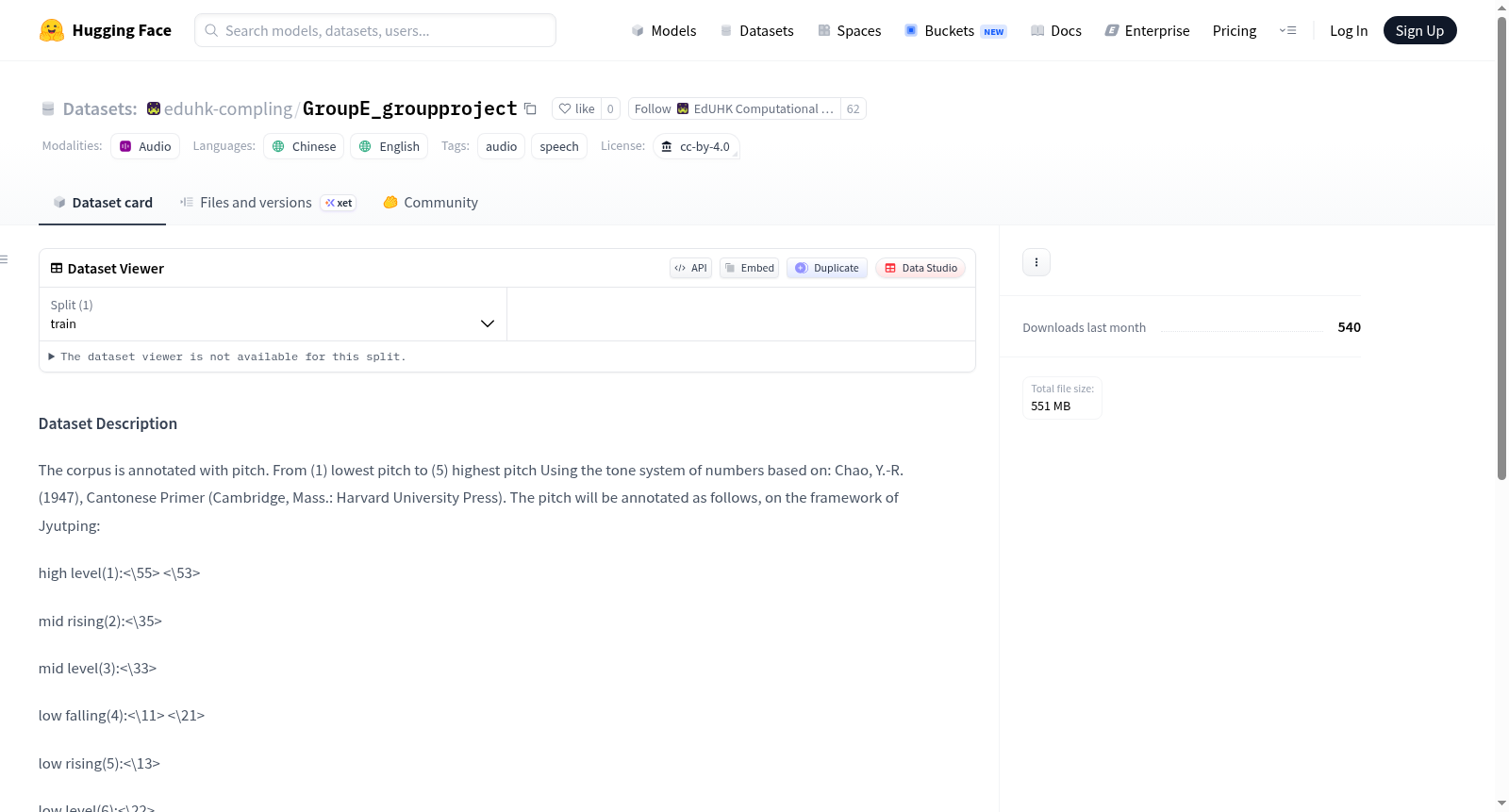Expand the dataset viewer unavailable message
Viewport: 1509px width, 812px height.
(x=227, y=356)
